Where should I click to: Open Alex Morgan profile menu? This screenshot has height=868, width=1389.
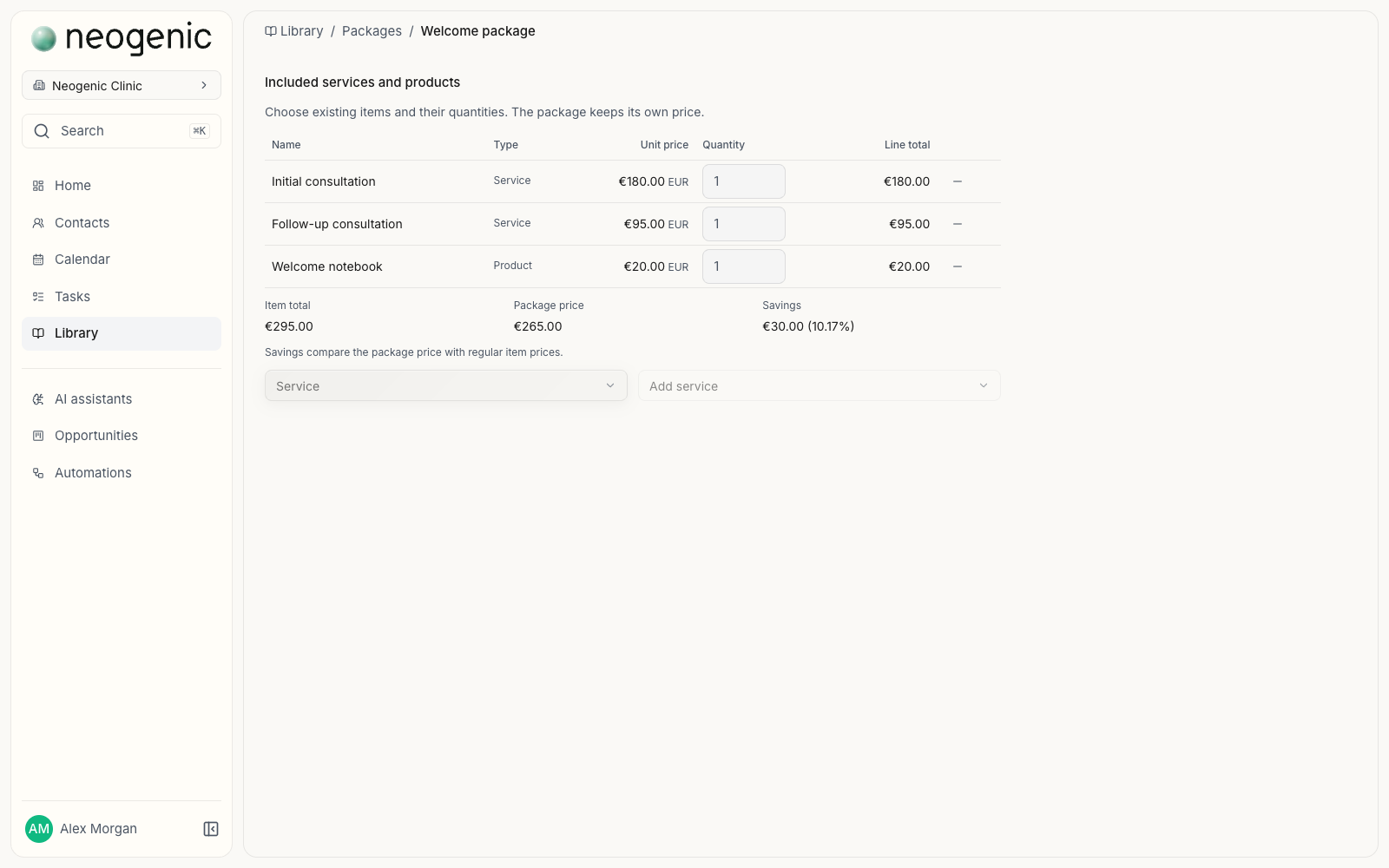point(82,829)
